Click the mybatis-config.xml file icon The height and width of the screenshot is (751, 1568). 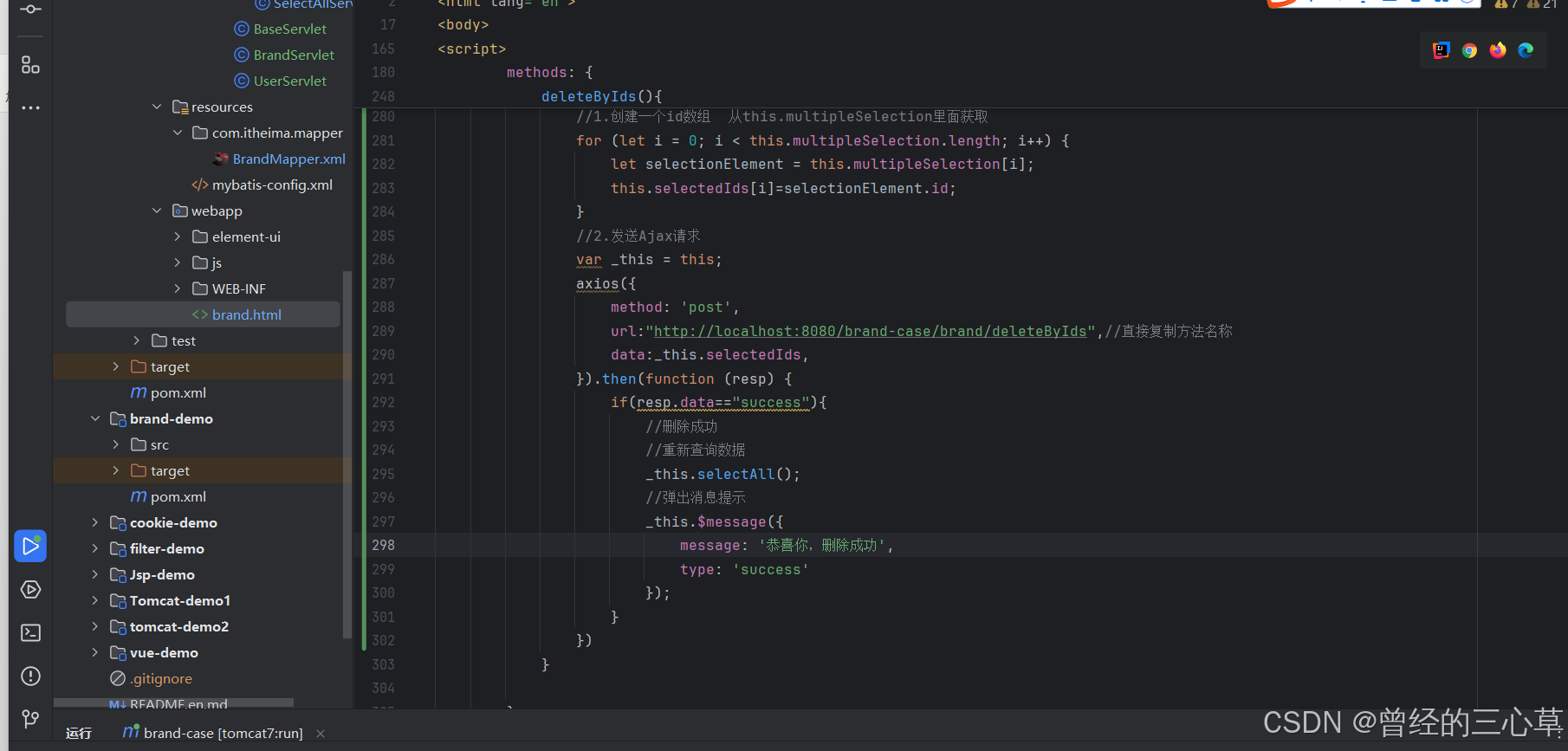200,185
